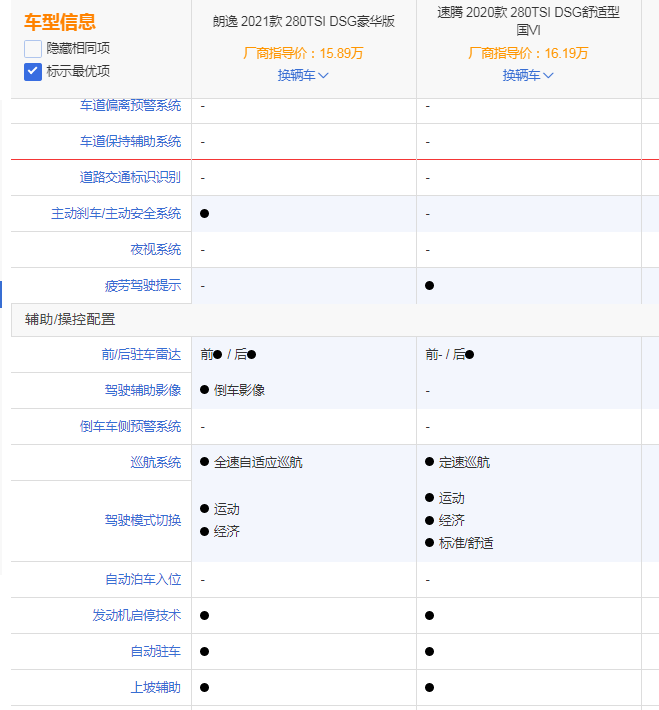659x710 pixels.
Task: Select the 夜视系统 parameter link
Action: pos(155,250)
